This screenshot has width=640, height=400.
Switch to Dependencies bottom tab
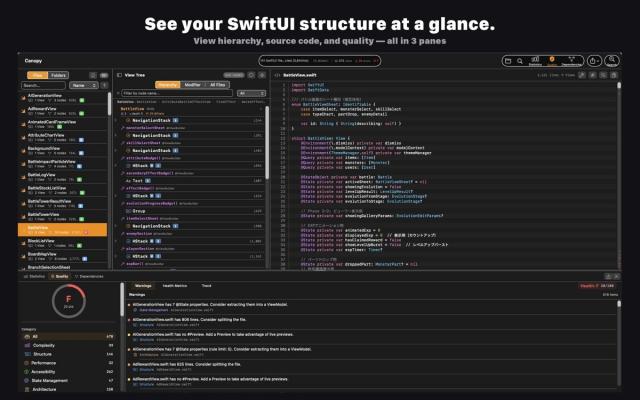(89, 277)
